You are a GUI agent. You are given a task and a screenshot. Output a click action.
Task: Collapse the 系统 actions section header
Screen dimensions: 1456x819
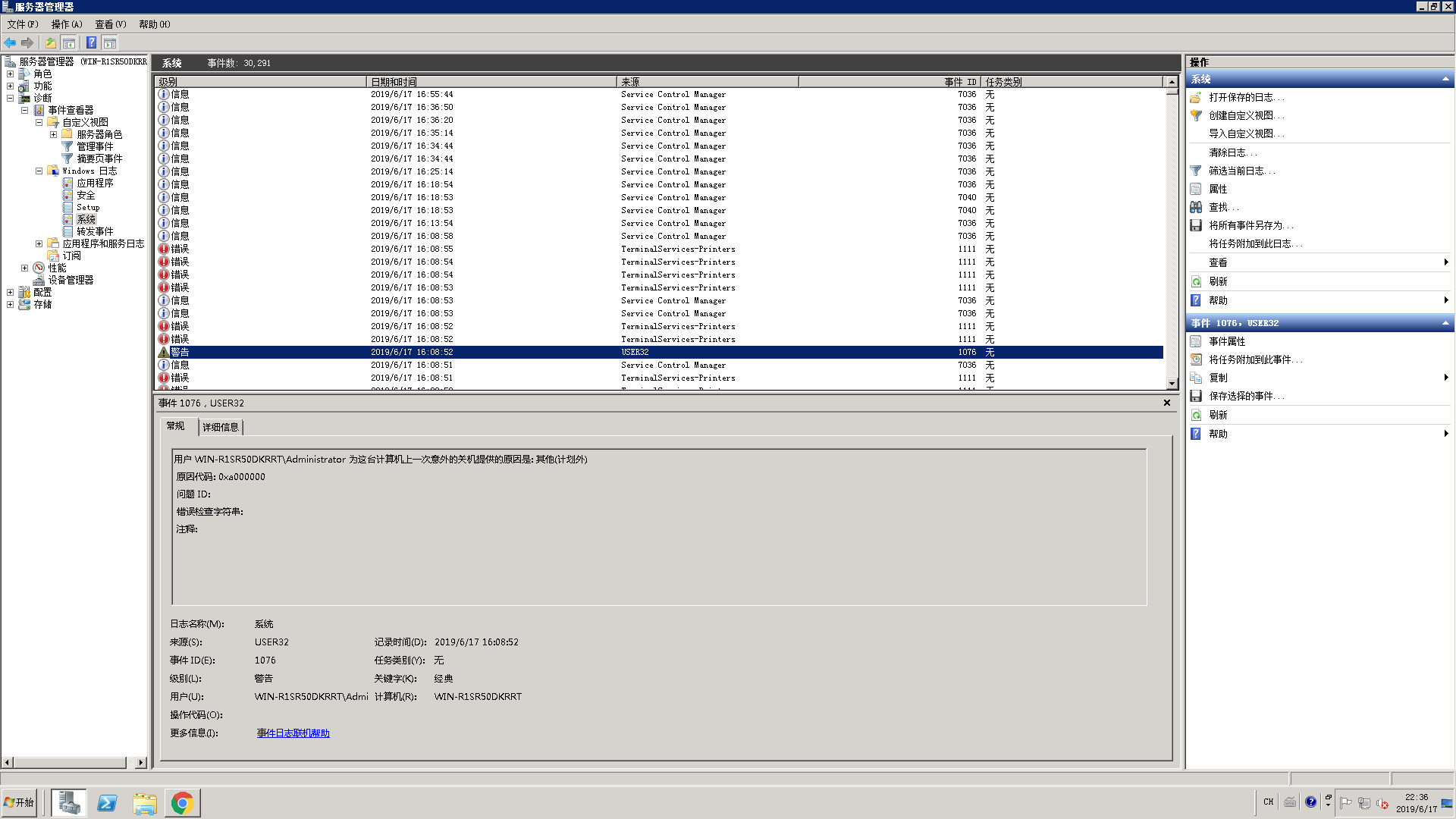(1445, 79)
